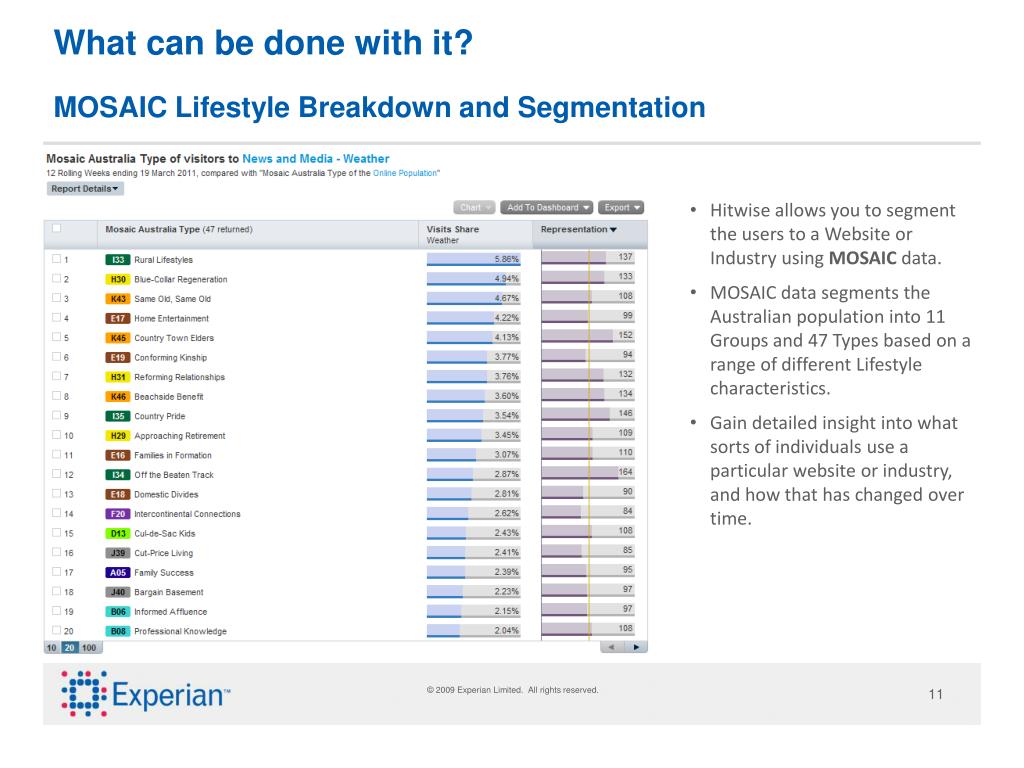The height and width of the screenshot is (768, 1024).
Task: Click the H29 Approaching Retirement badge
Action: (x=118, y=436)
